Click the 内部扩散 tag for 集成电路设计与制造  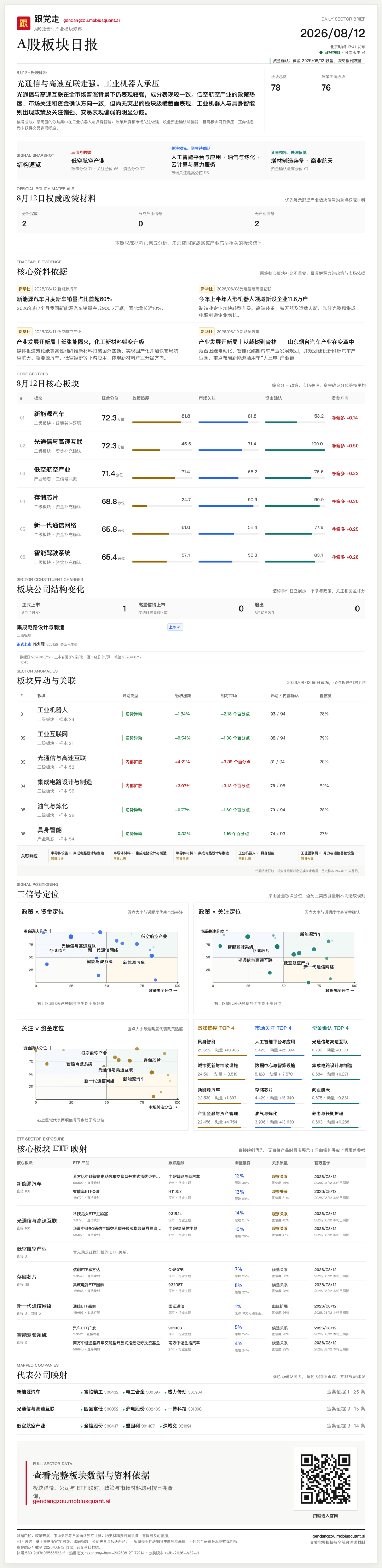(133, 786)
